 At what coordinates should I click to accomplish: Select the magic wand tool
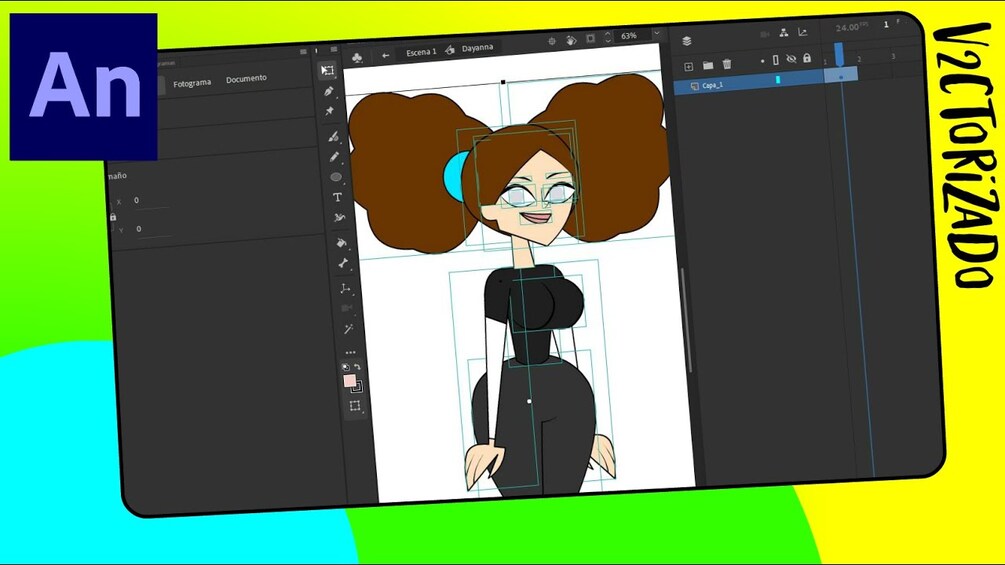[x=348, y=329]
